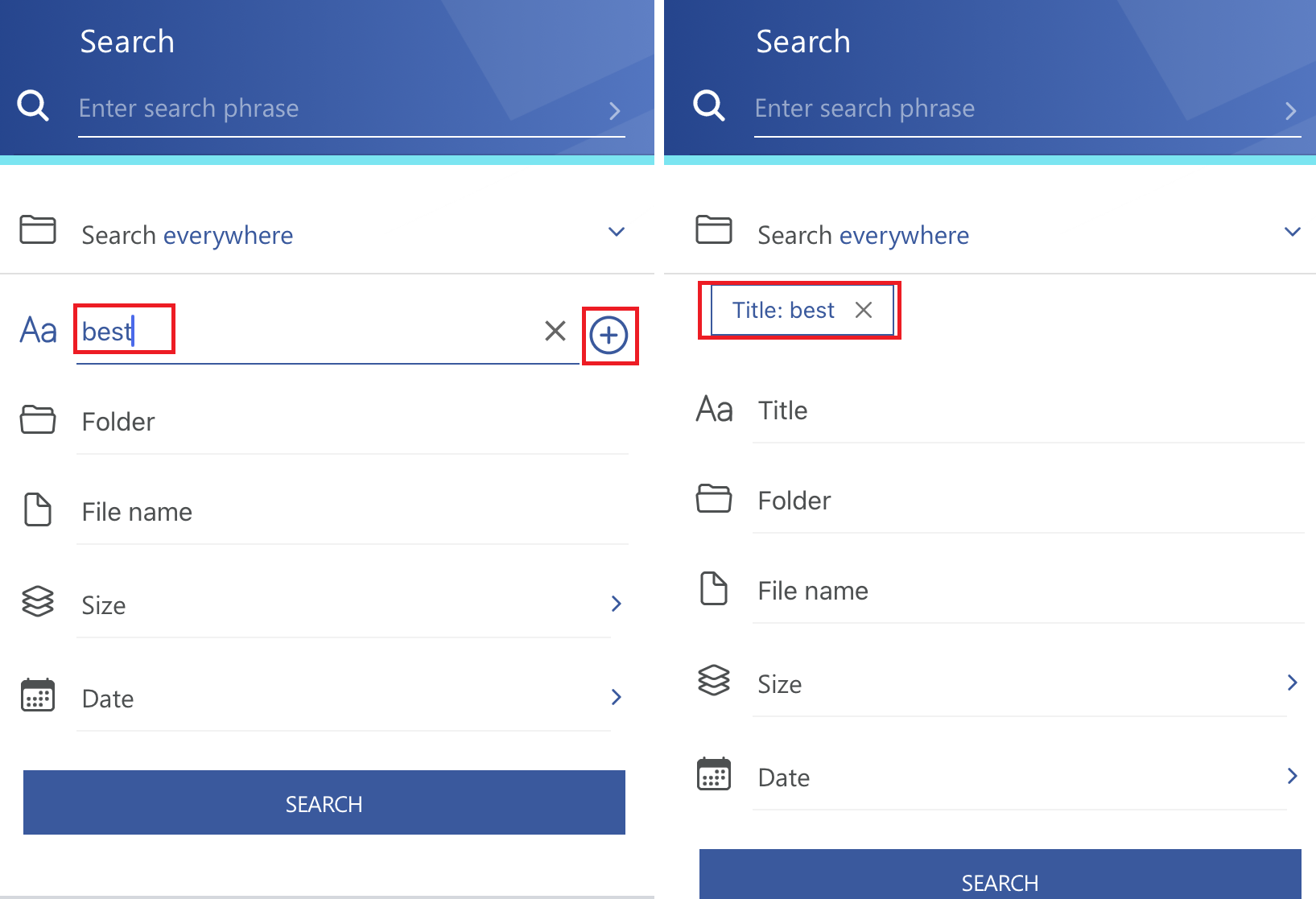Click the magnifier icon in right search header
This screenshot has width=1316, height=899.
[x=709, y=106]
